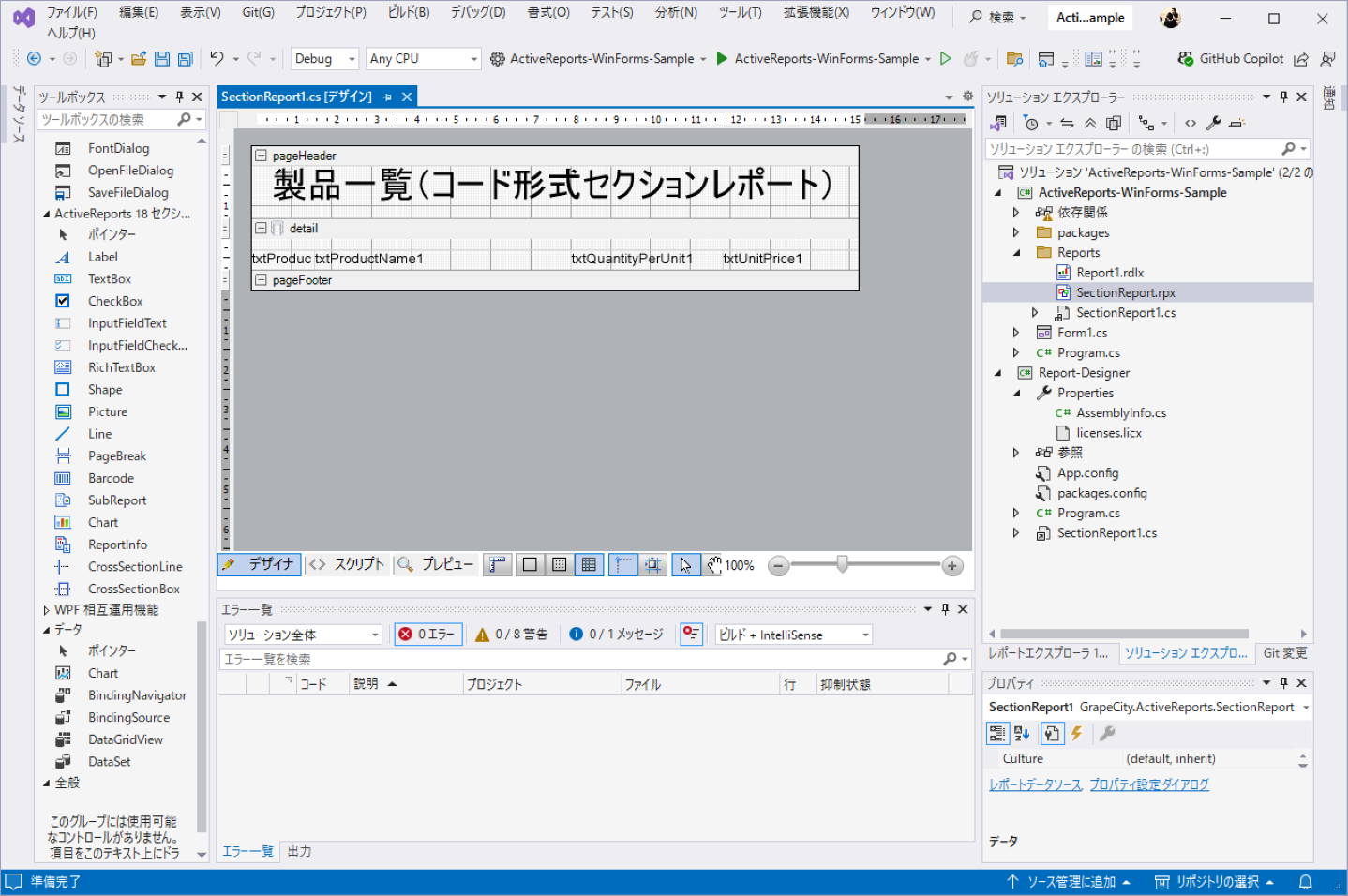
Task: Toggle the selection arrow mode
Action: [x=686, y=565]
